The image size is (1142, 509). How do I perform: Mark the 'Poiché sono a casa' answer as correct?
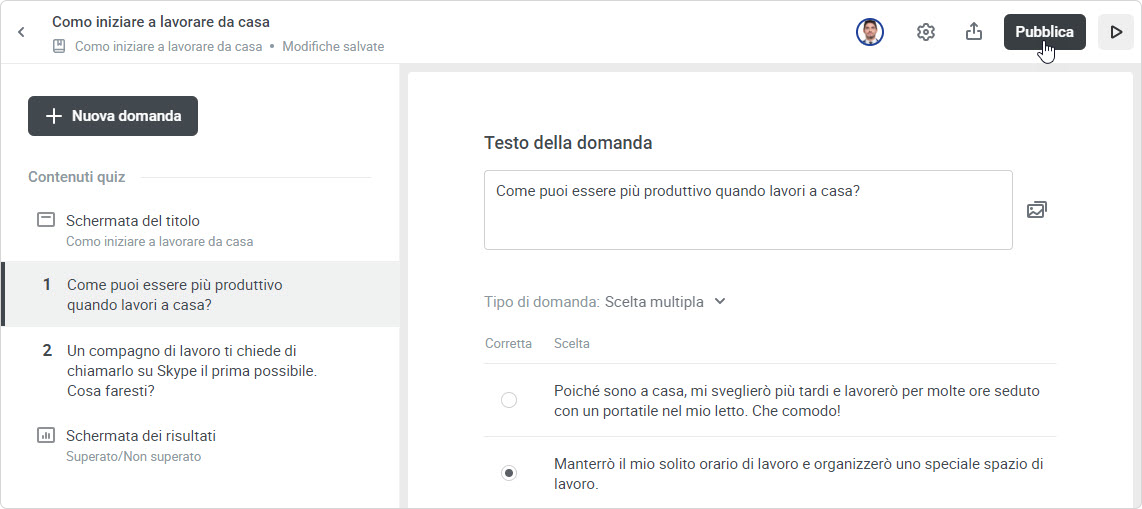509,400
